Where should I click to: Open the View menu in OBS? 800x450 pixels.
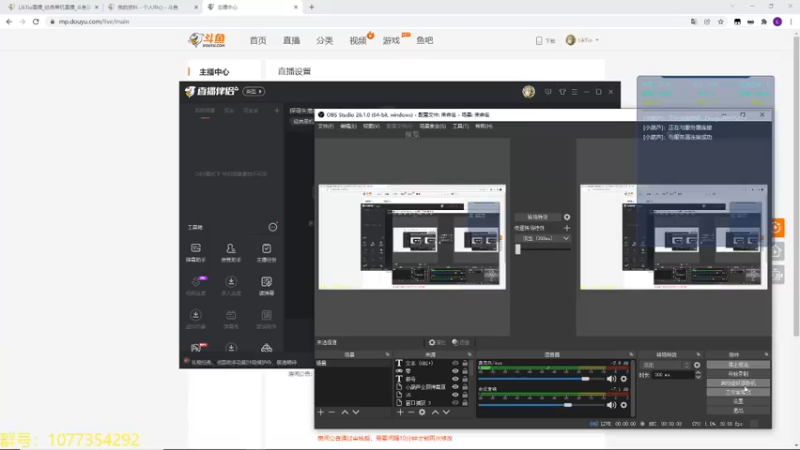[x=371, y=126]
